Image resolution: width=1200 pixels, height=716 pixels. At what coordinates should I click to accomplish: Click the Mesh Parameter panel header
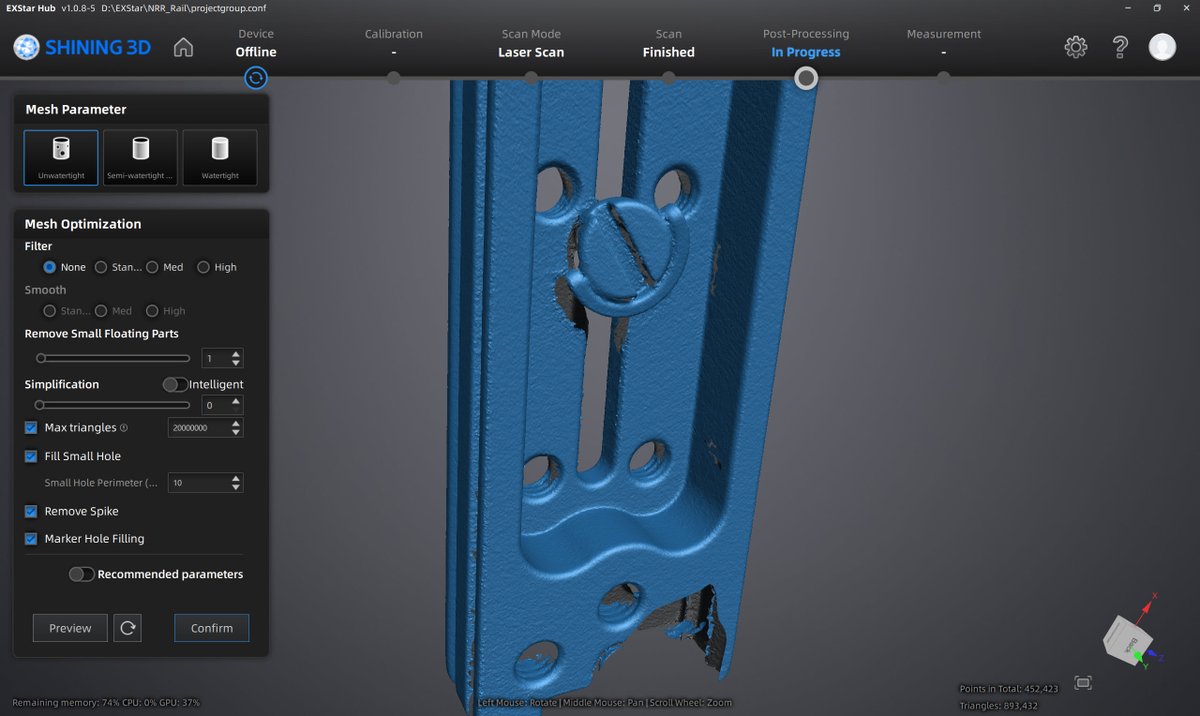[x=140, y=109]
